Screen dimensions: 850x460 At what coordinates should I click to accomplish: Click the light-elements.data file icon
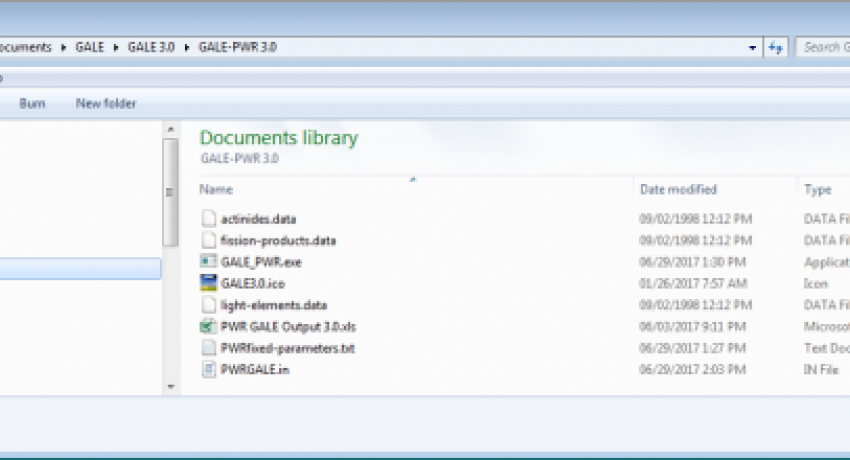point(209,305)
